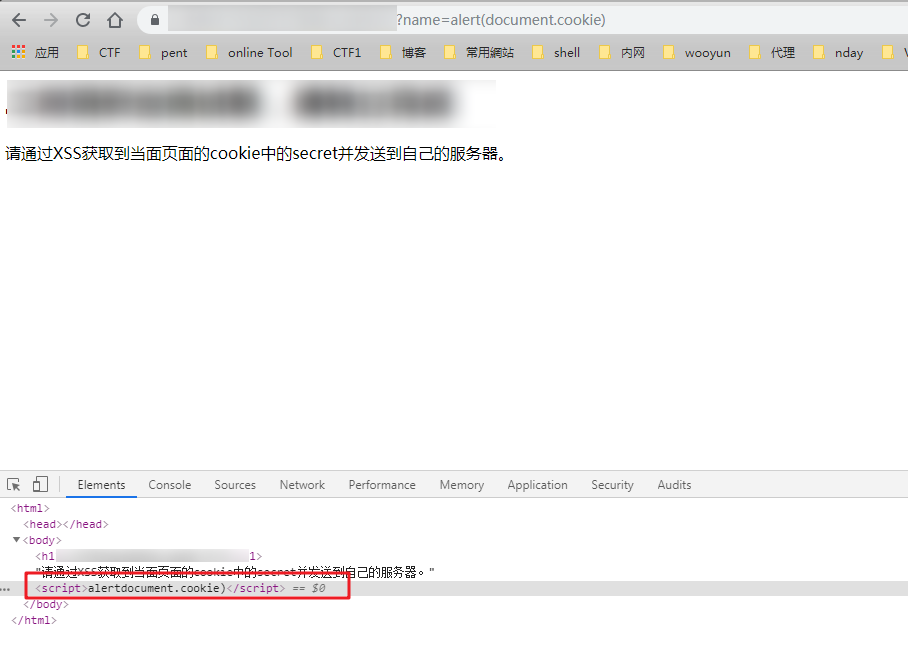Reload the page with the refresh icon
Screen dimensions: 908x665
tap(83, 20)
